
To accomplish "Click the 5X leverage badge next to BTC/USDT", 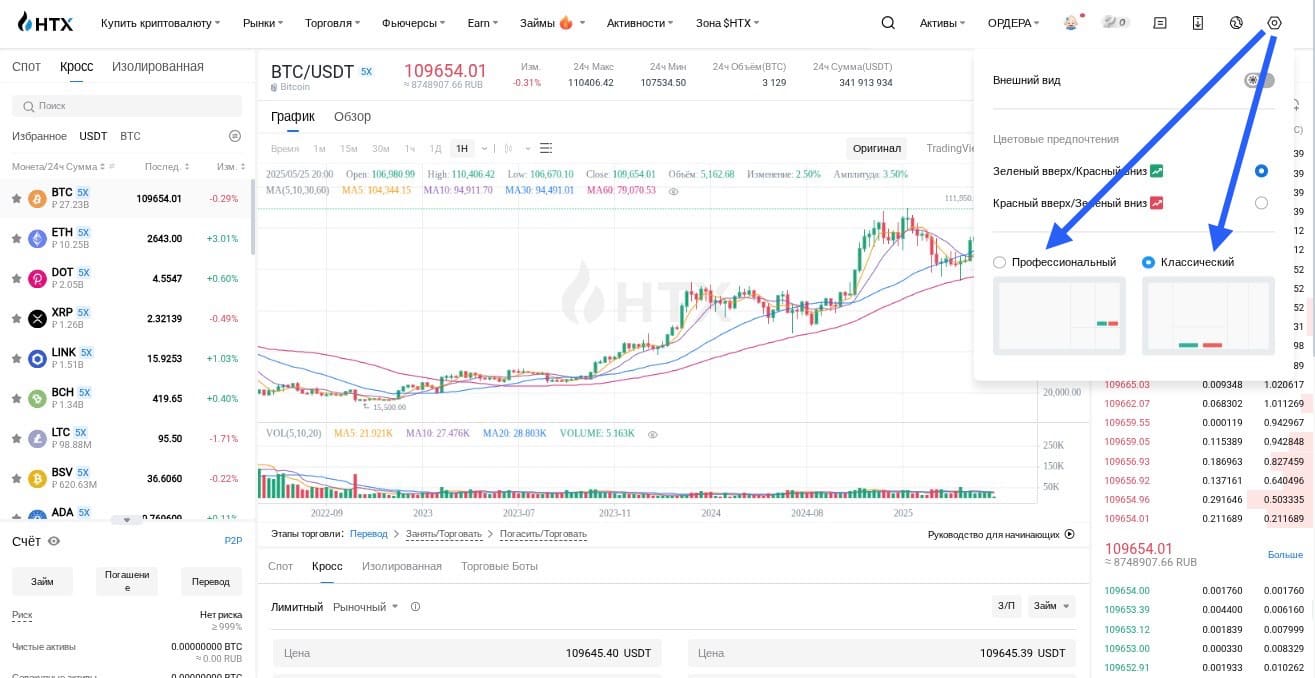I will click(366, 72).
